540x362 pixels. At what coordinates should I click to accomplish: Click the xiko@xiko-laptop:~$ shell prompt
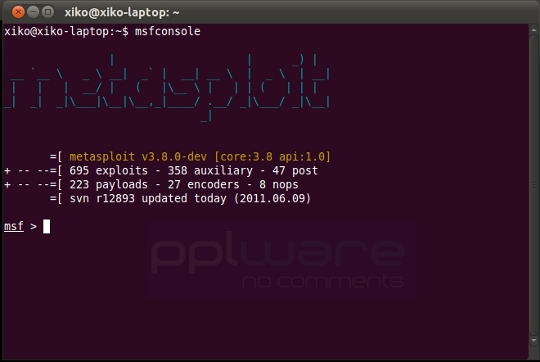click(x=66, y=31)
